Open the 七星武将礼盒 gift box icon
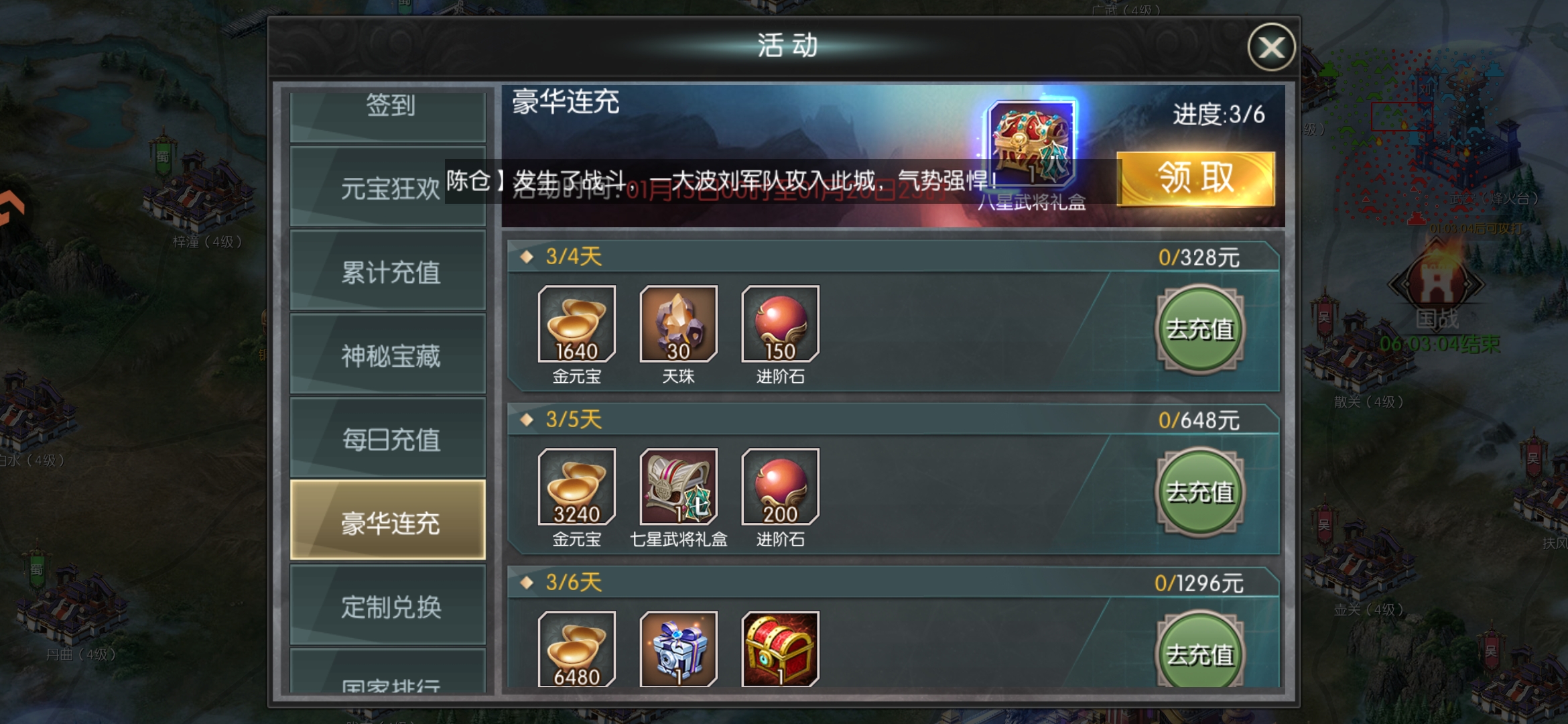This screenshot has height=724, width=1568. coord(678,487)
